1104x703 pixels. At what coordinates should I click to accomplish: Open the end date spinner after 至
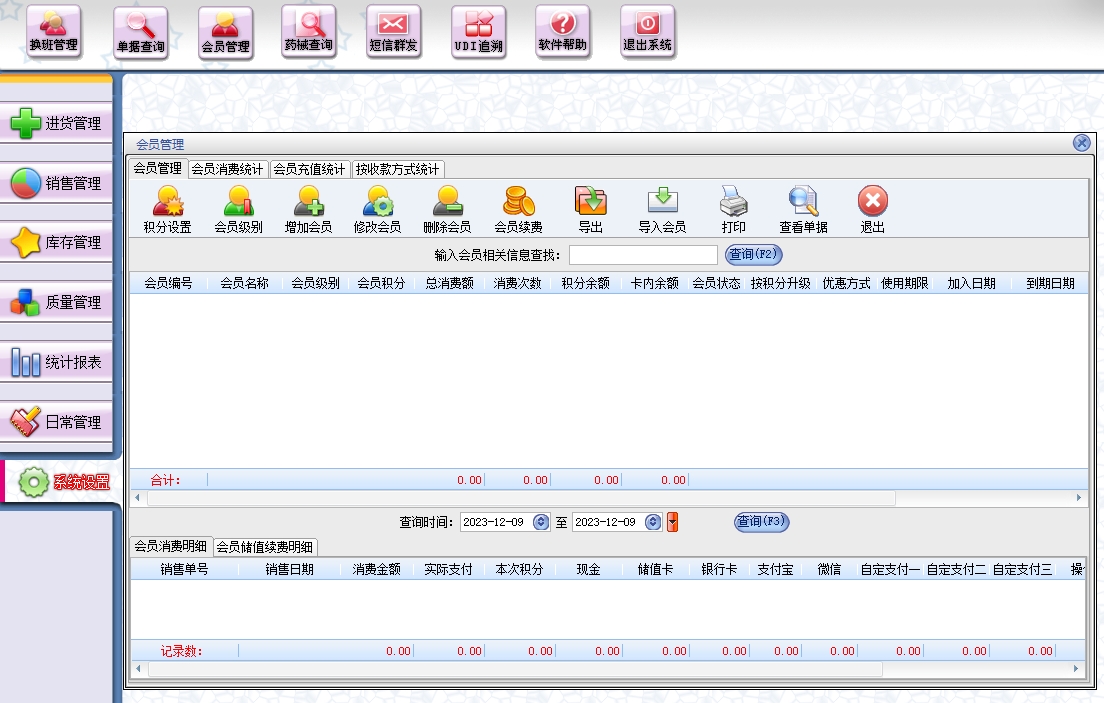653,522
